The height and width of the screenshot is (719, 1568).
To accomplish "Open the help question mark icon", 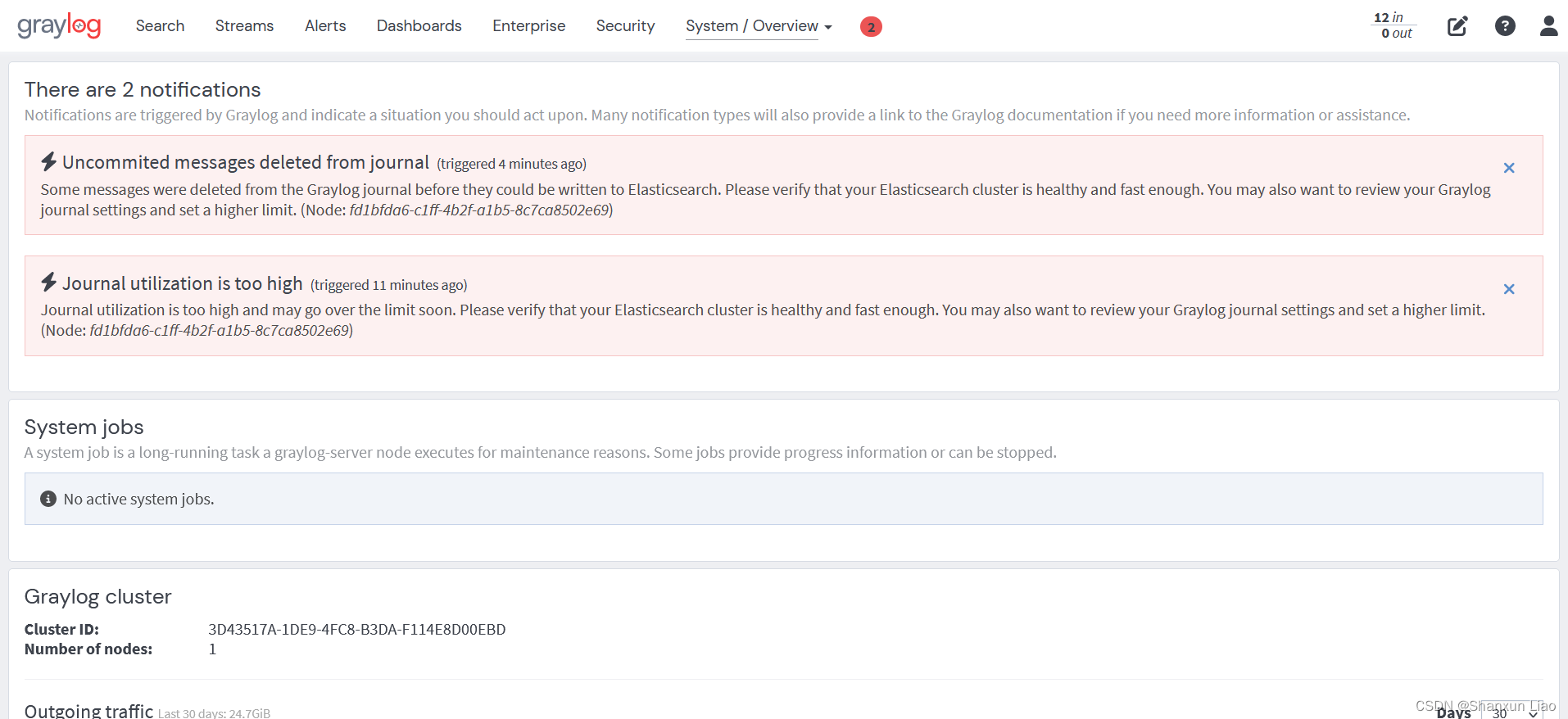I will [1505, 26].
